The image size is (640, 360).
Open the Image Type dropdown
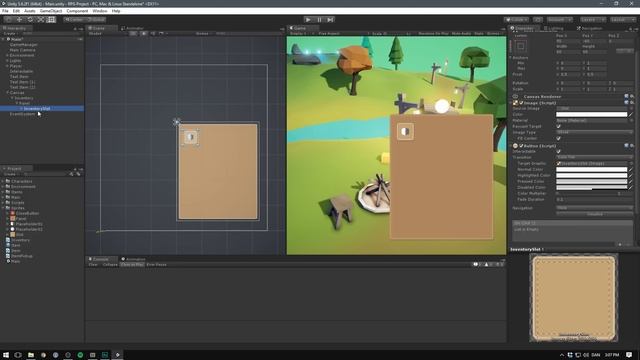coord(594,132)
